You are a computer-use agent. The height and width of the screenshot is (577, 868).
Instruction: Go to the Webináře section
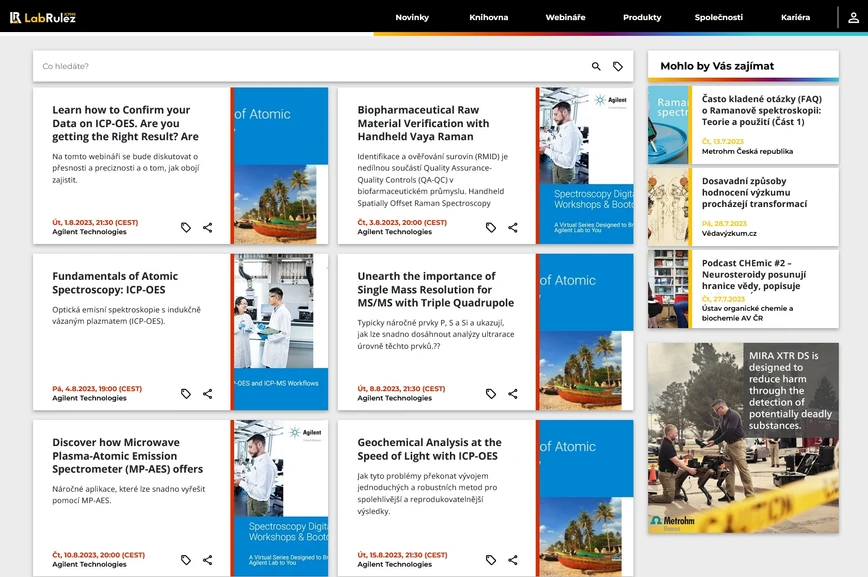(x=565, y=17)
